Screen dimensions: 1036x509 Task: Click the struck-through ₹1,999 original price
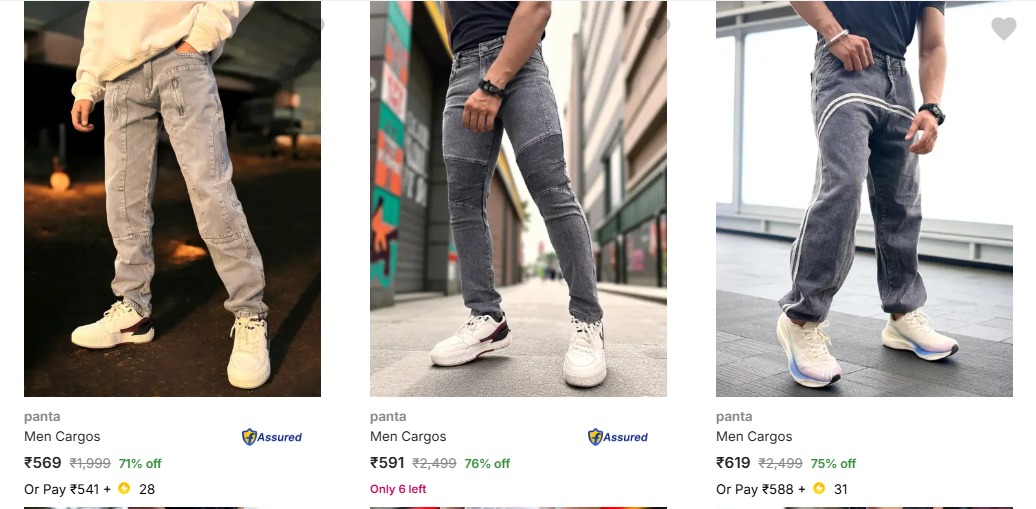(90, 463)
